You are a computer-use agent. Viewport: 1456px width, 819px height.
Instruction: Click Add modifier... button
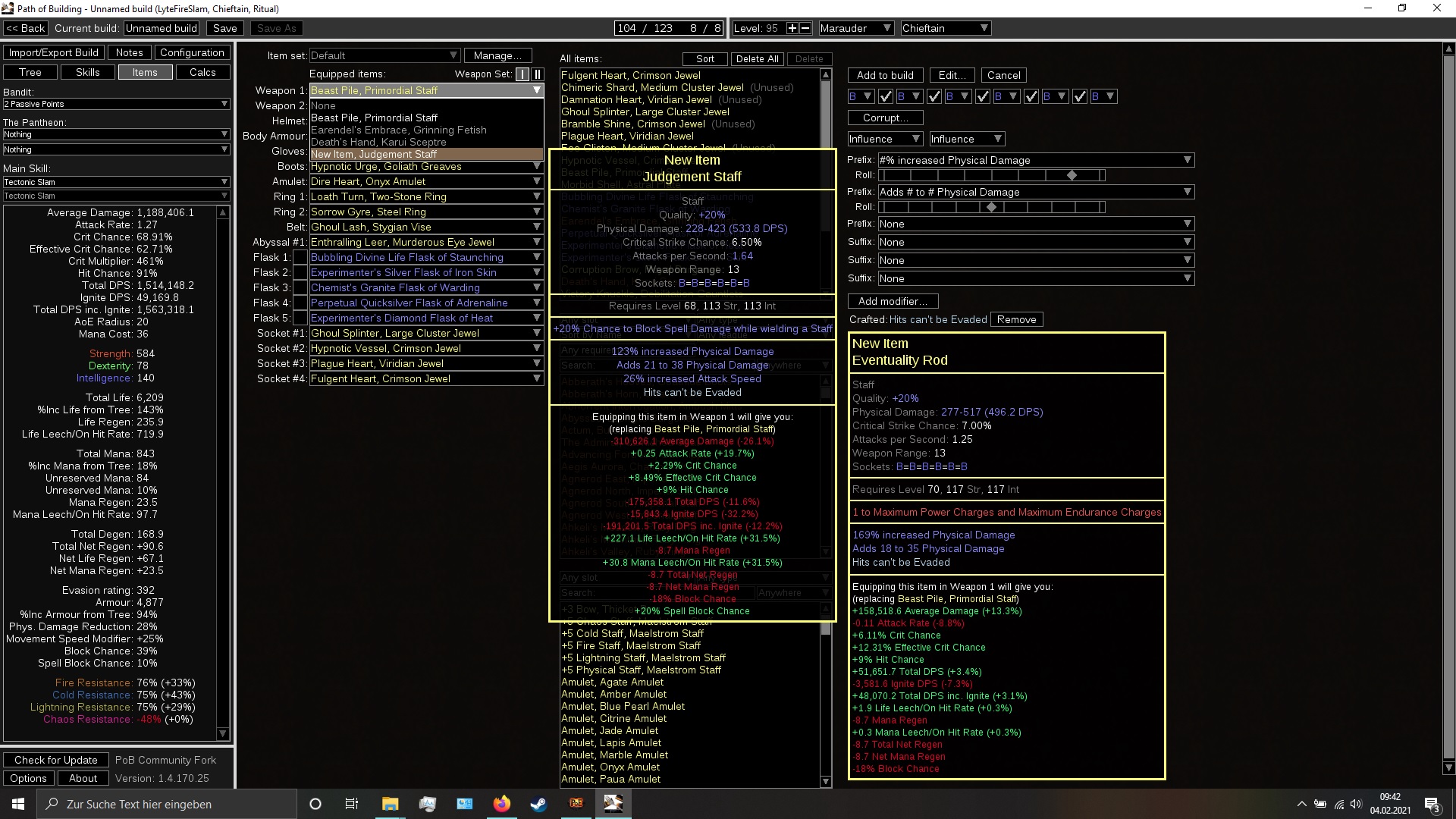point(893,301)
